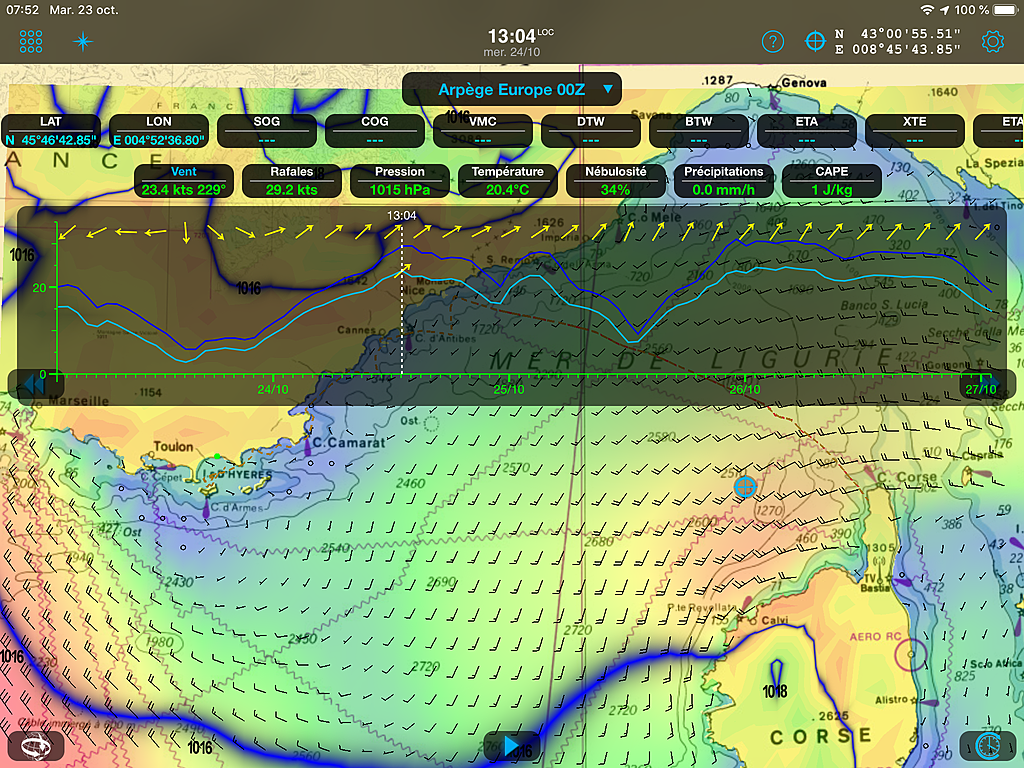Jump to 26/10 on the meteogram axis
This screenshot has width=1024, height=768.
pyautogui.click(x=744, y=389)
